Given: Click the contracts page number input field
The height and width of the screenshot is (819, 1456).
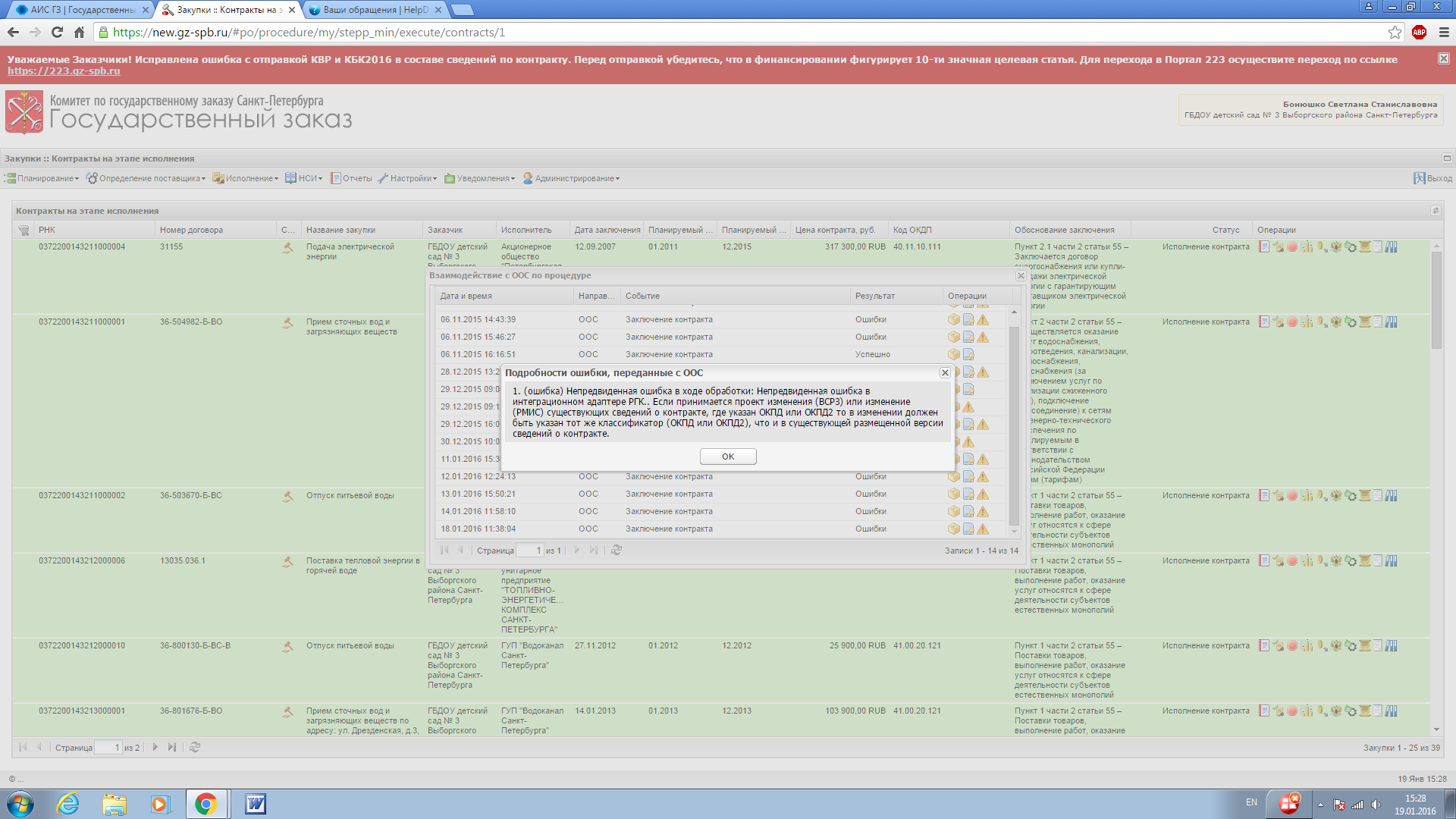Looking at the screenshot, I should tap(108, 748).
